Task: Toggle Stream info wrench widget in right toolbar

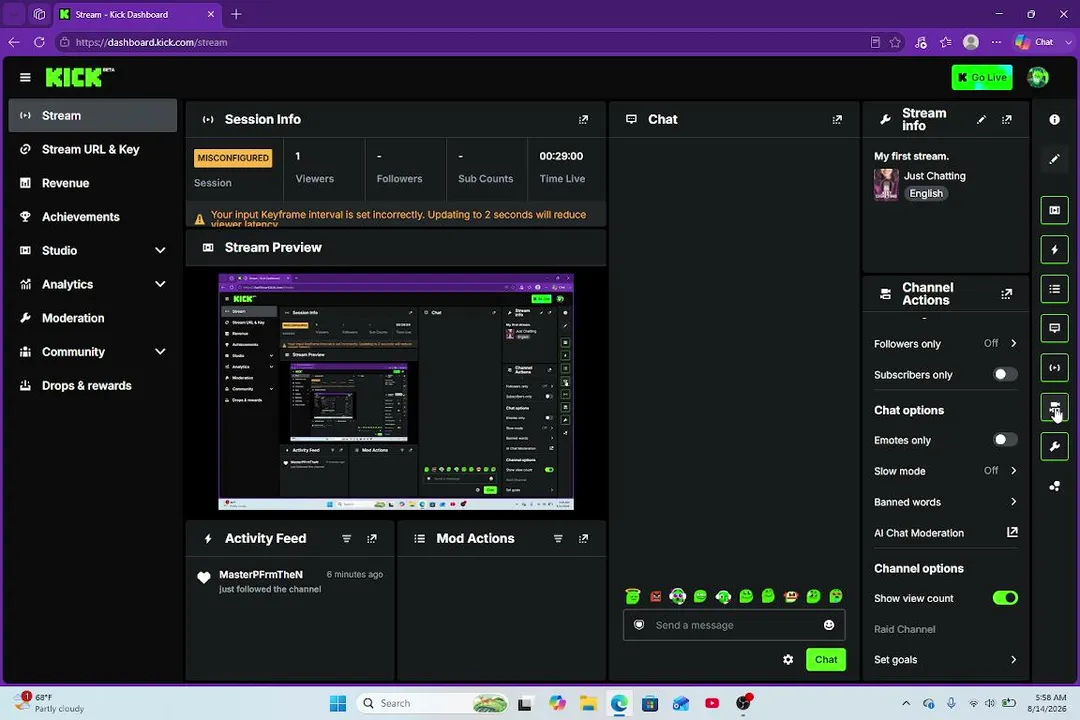Action: 1054,446
